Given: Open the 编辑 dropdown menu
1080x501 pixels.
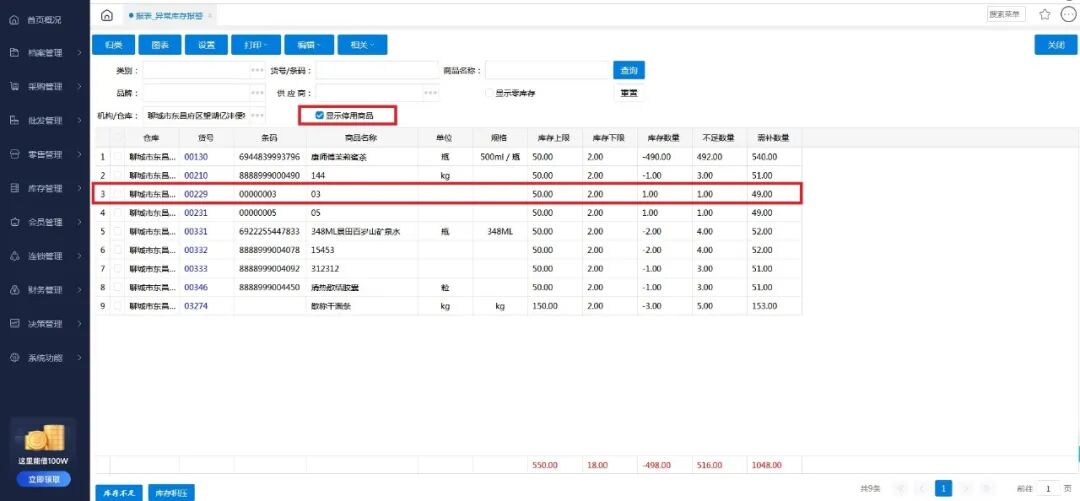Looking at the screenshot, I should [x=305, y=45].
